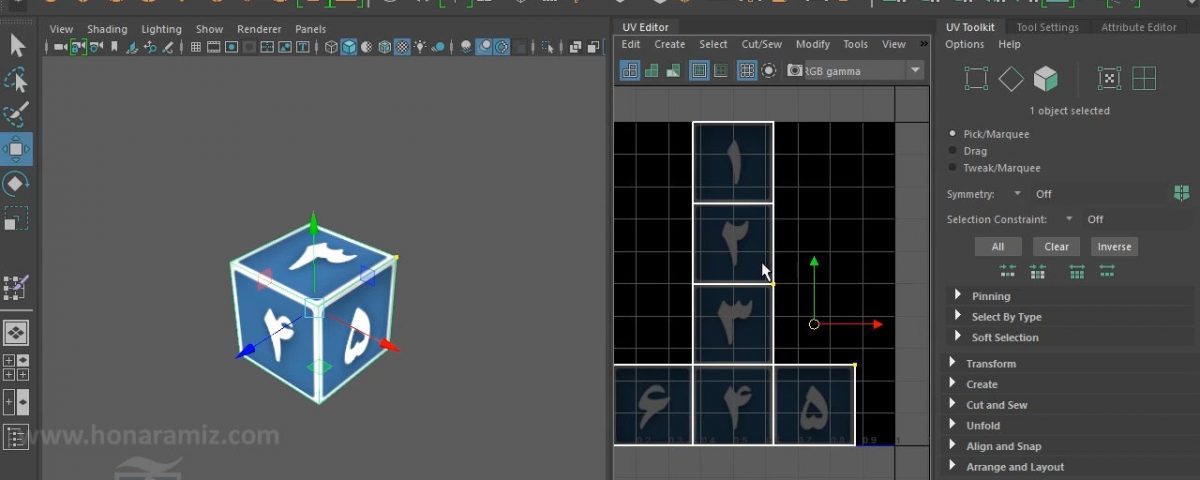The image size is (1200, 480).
Task: Click the UV snapshot camera icon
Action: 795,71
